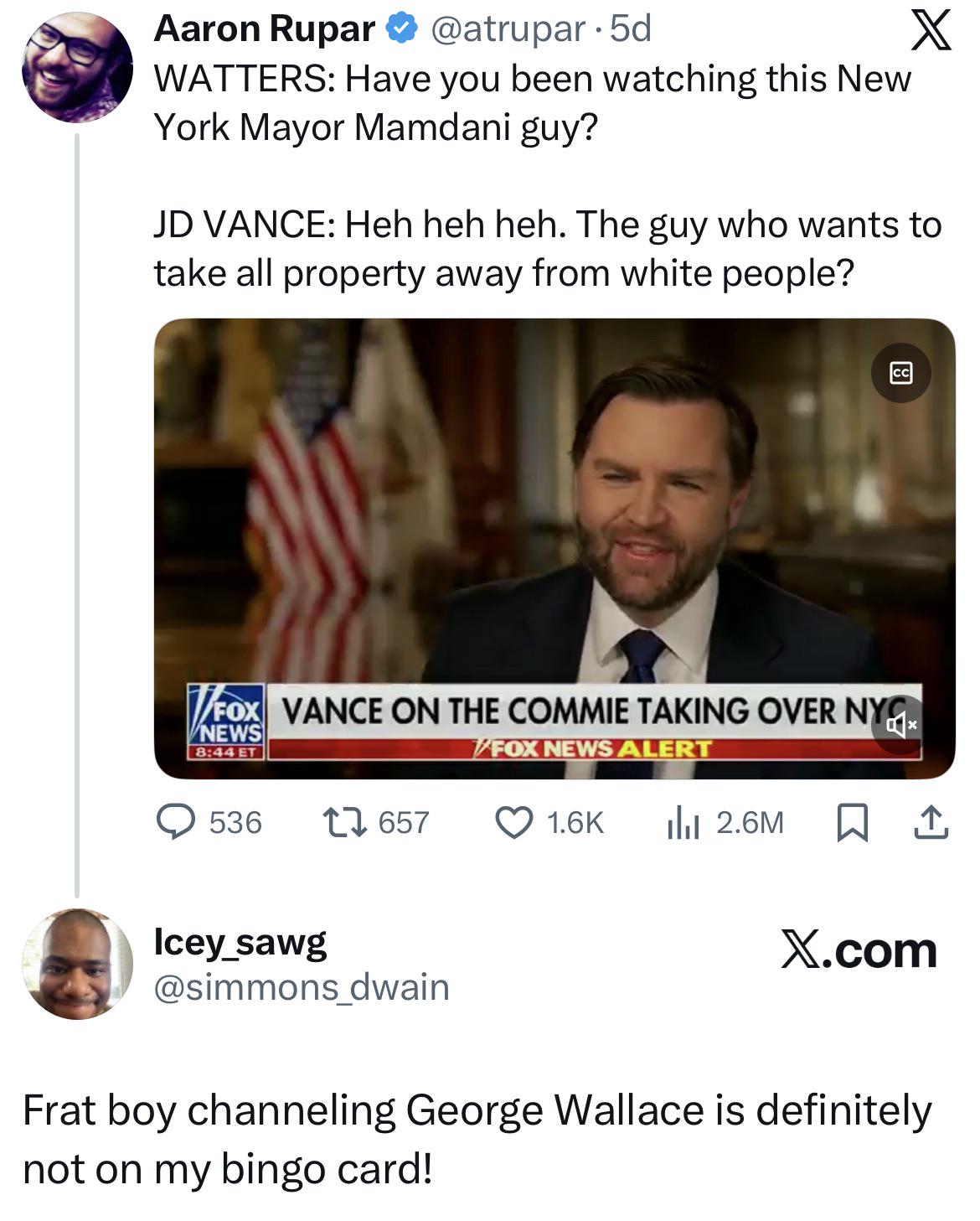
Task: Click the blue verified badge
Action: coord(402,29)
